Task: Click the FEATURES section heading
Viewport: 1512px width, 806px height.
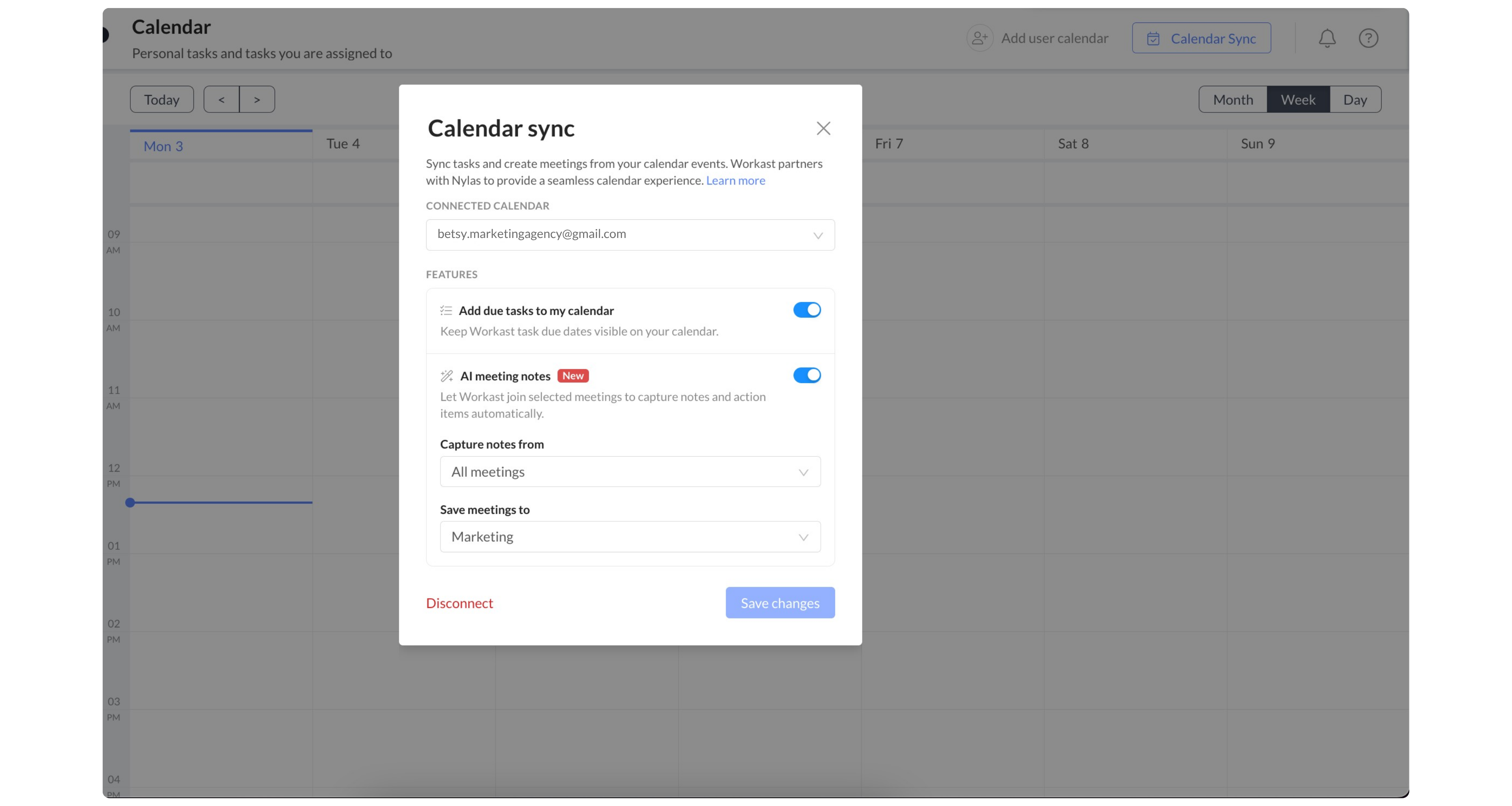Action: tap(452, 274)
